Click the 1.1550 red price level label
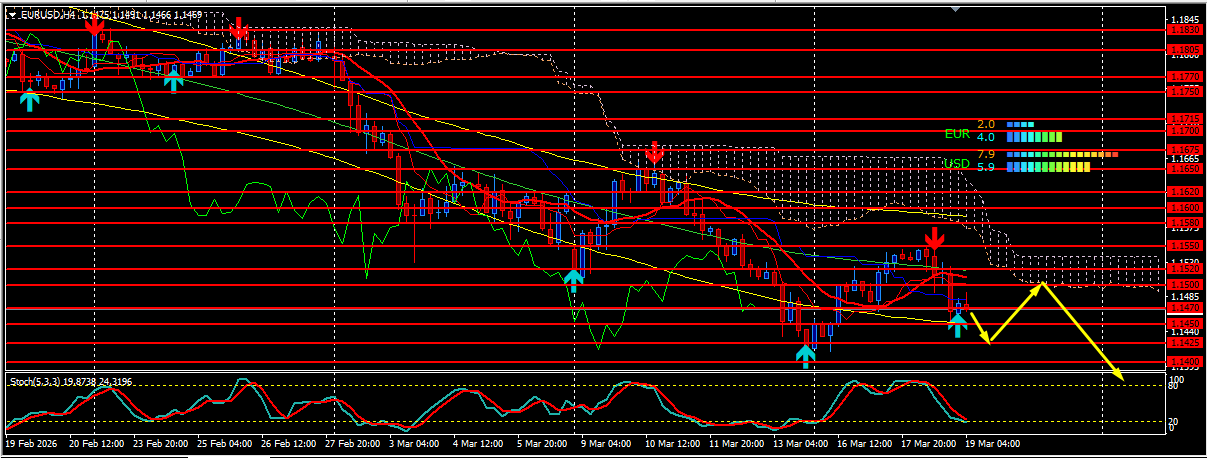 [x=1185, y=245]
